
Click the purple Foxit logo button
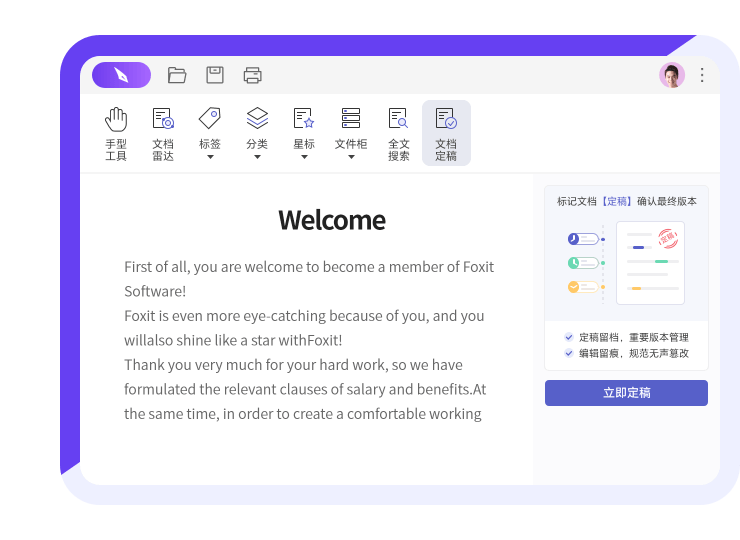tap(121, 75)
